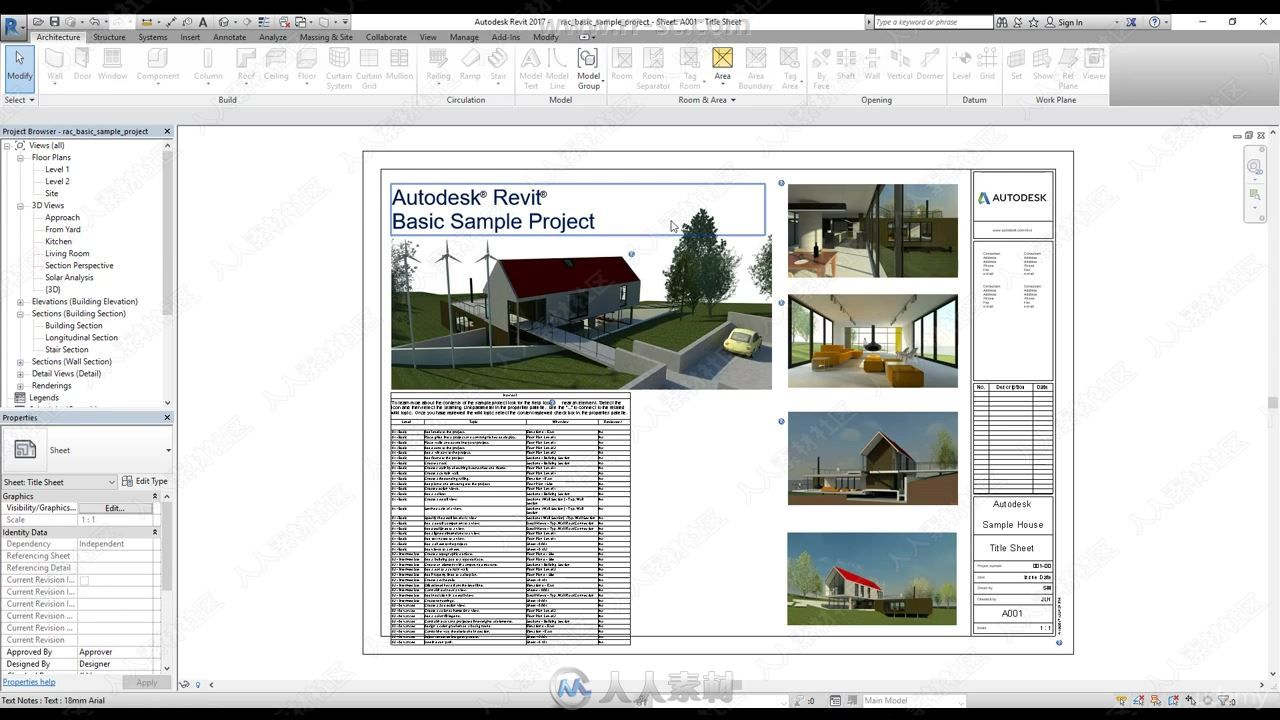This screenshot has height=720, width=1280.
Task: Collapse the 3D Views node
Action: point(20,205)
